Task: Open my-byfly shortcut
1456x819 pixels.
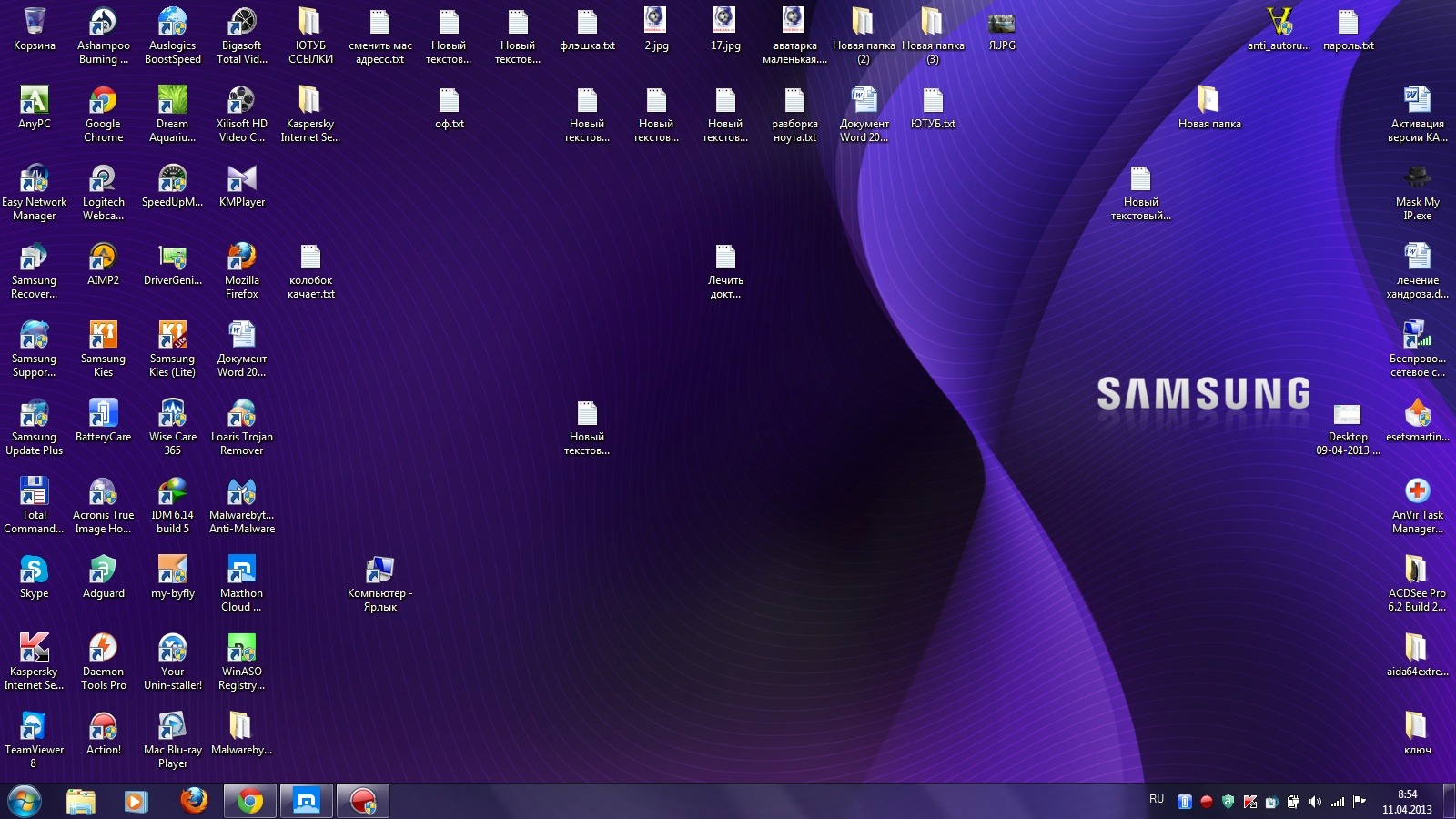Action: (173, 577)
